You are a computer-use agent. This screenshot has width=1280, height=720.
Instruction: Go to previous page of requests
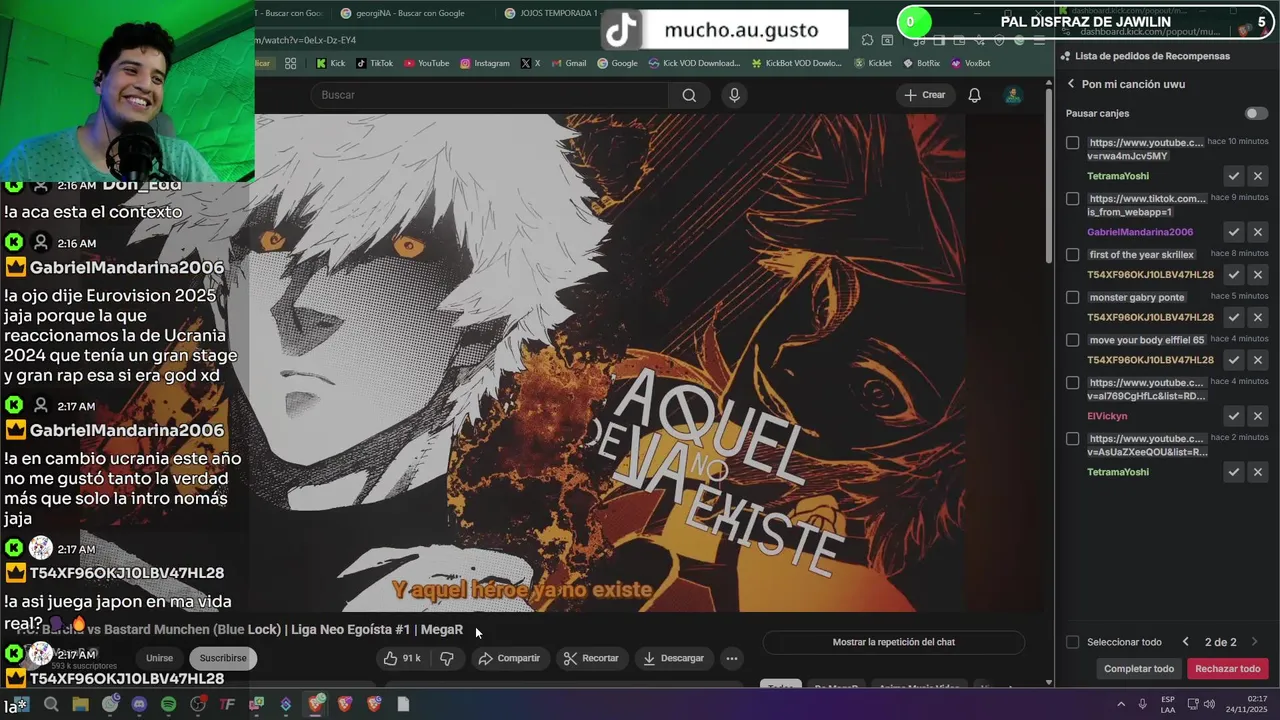click(1186, 642)
